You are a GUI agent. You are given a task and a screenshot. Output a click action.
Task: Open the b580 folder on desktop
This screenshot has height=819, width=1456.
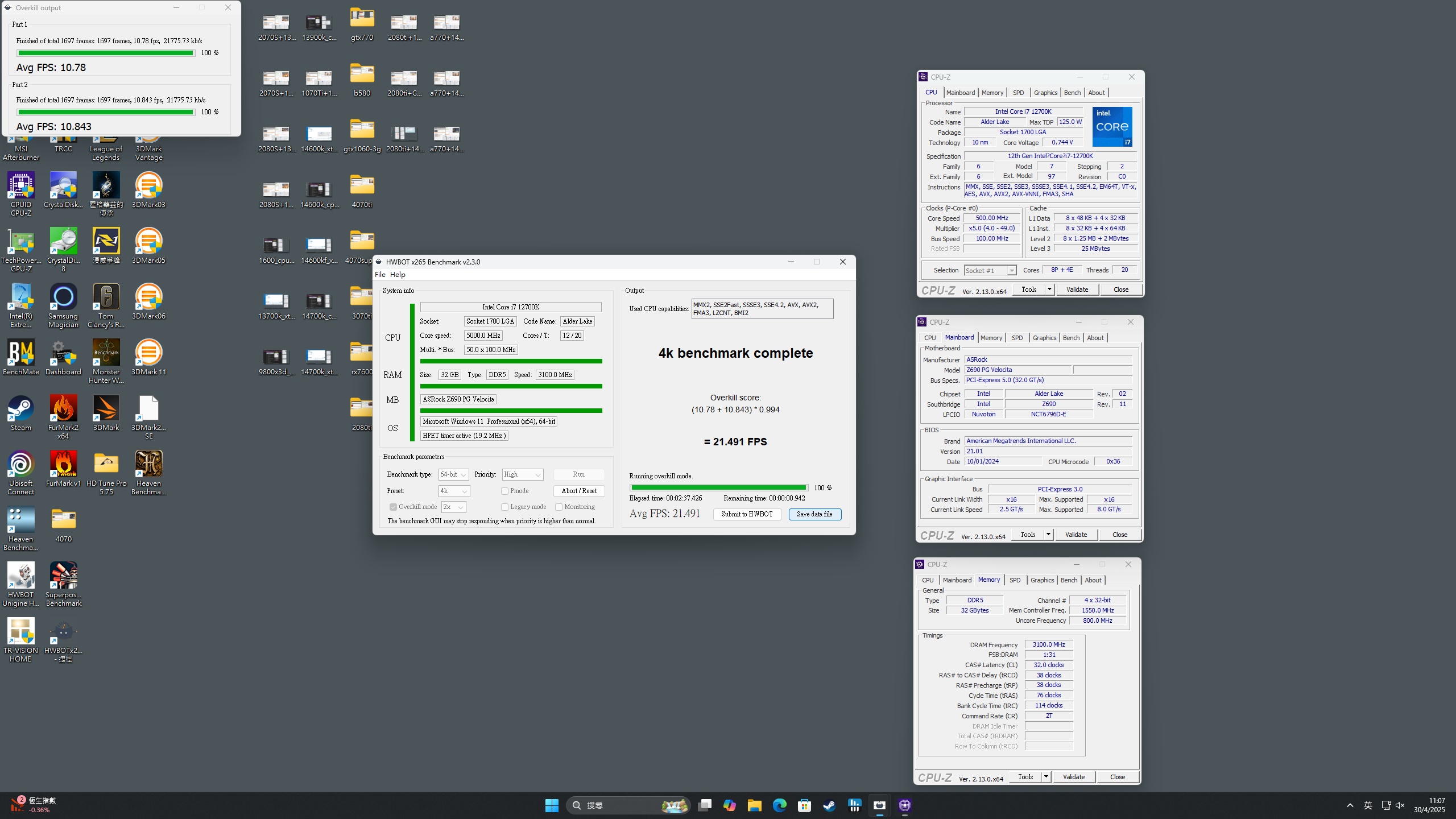coord(362,80)
